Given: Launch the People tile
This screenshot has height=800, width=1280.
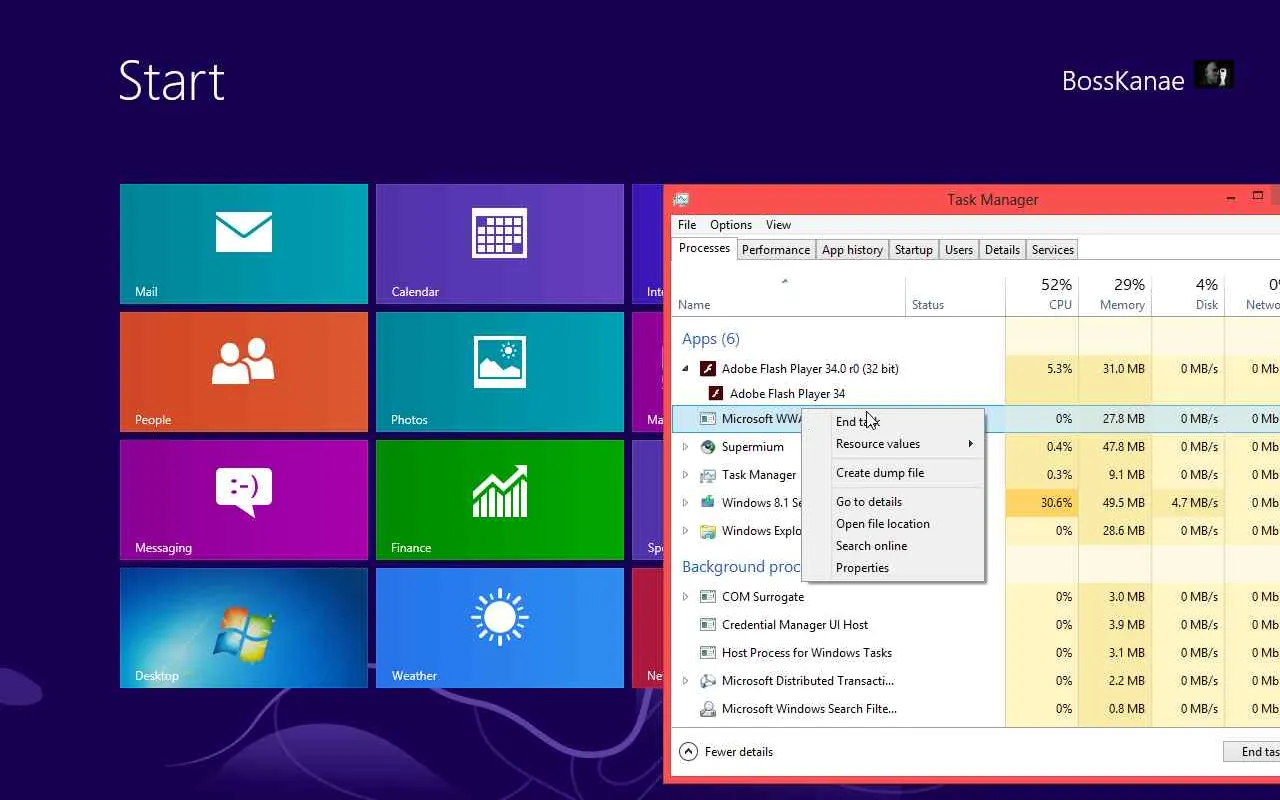Looking at the screenshot, I should pyautogui.click(x=244, y=372).
